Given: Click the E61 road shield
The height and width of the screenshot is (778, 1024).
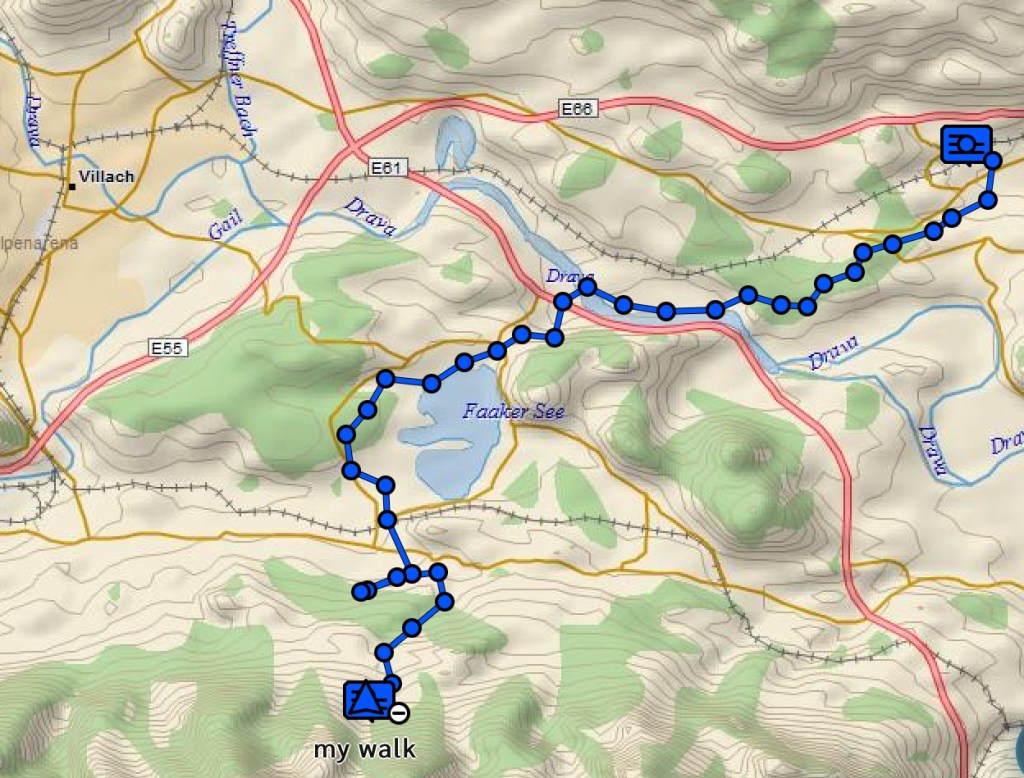Looking at the screenshot, I should tap(386, 169).
